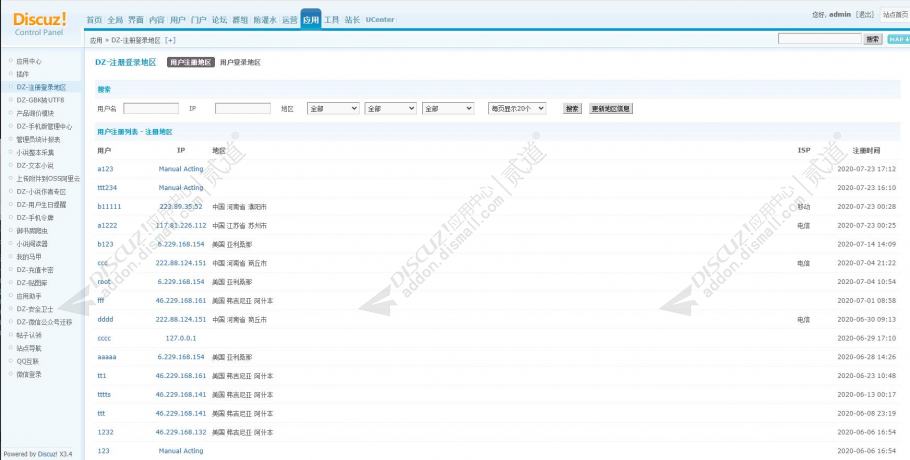Screen dimensions: 910x460
Task: Click IP 117.81.226.112 link
Action: (180, 225)
